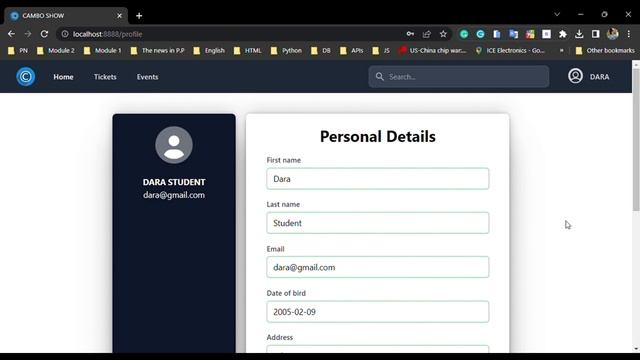640x360 pixels.
Task: View site information icon
Action: pyautogui.click(x=65, y=34)
